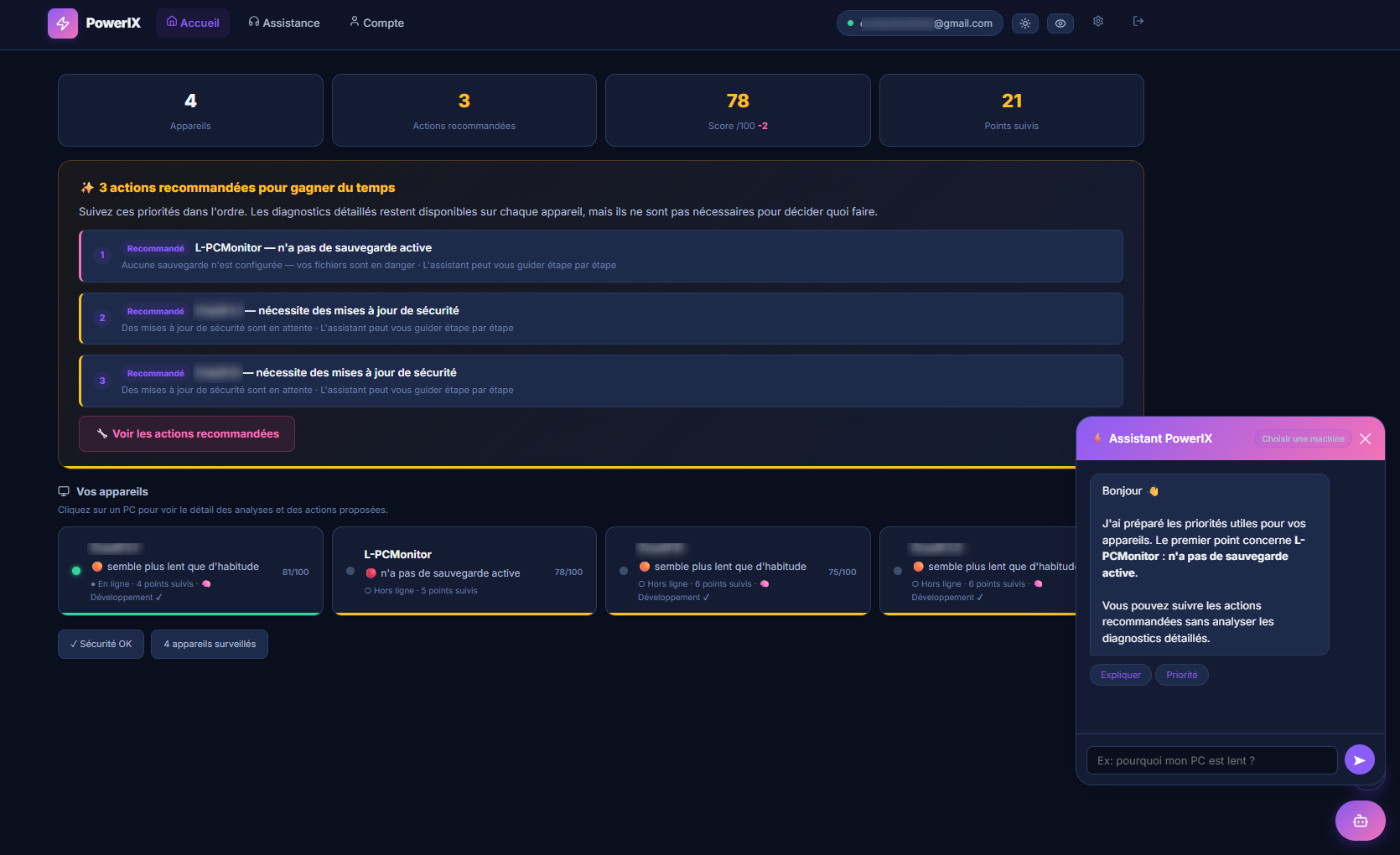Click the Expliquer suggestion chip

1121,675
